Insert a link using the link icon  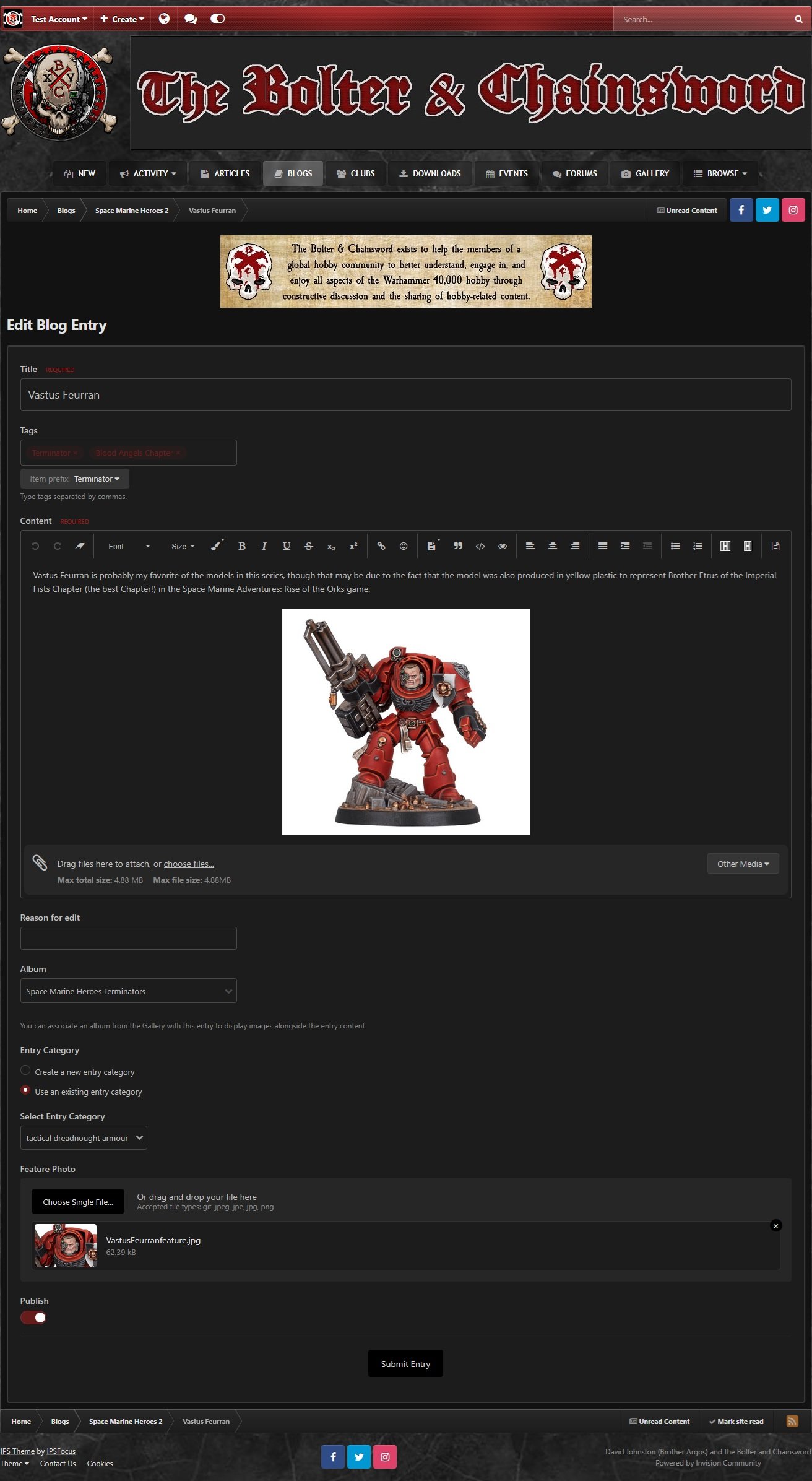click(381, 546)
